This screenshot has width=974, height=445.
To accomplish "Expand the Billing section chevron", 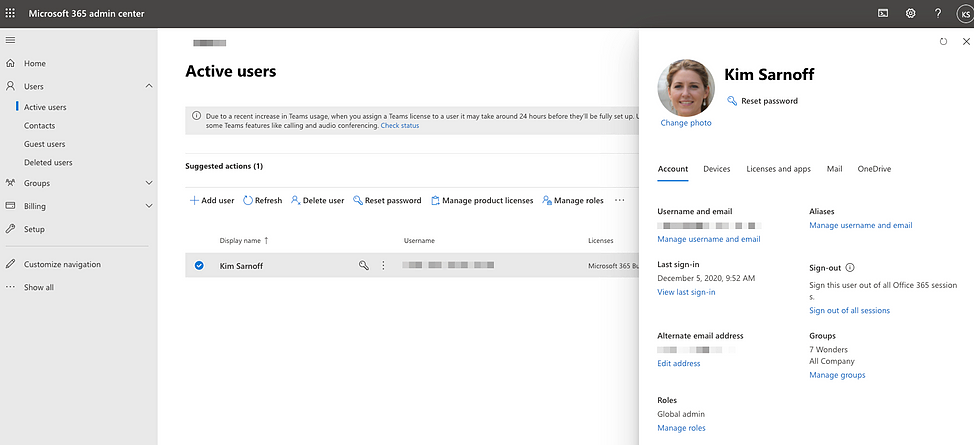I will [148, 206].
